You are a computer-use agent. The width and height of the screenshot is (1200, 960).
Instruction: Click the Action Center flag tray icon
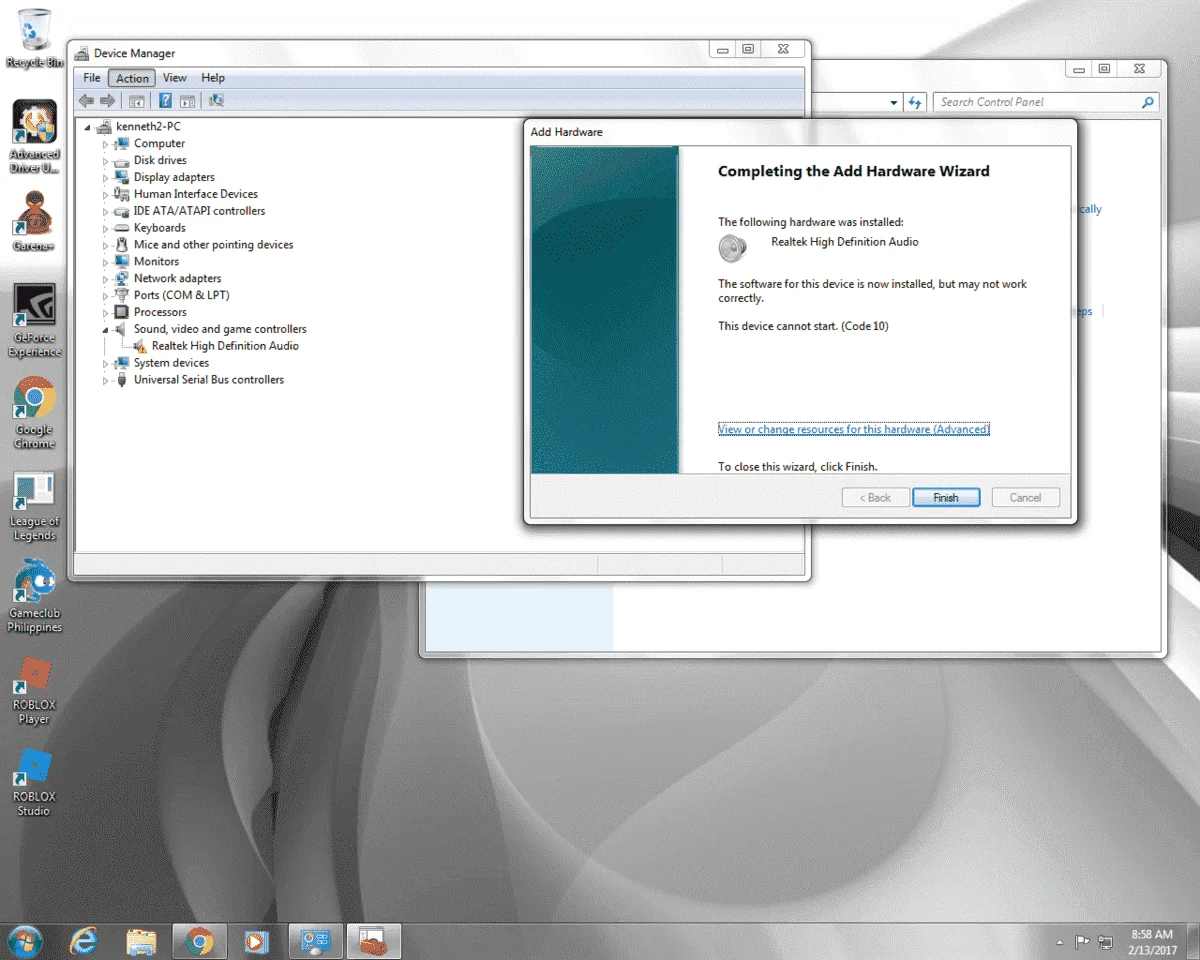(1082, 942)
